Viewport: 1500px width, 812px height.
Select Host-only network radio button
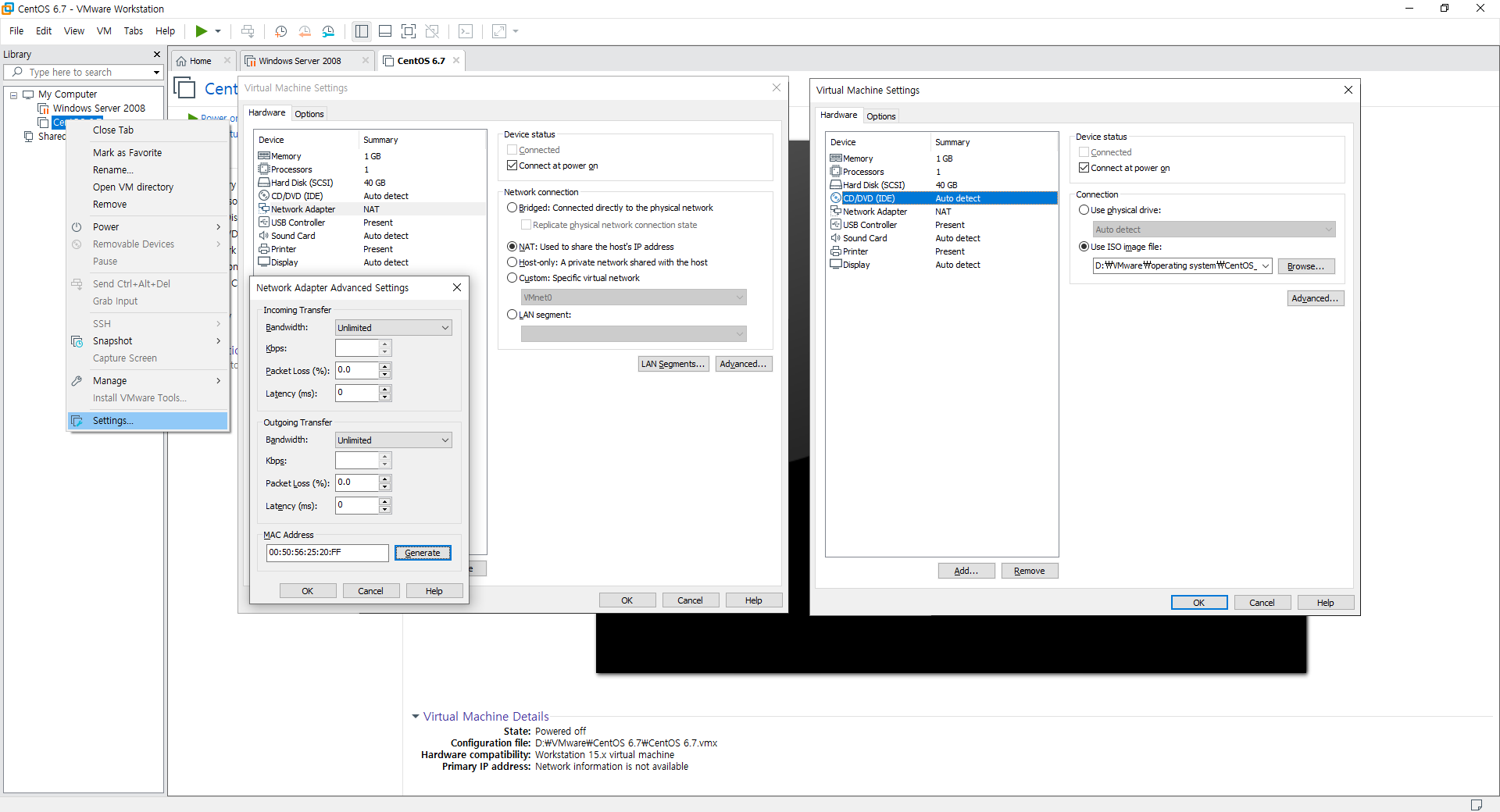(x=512, y=262)
